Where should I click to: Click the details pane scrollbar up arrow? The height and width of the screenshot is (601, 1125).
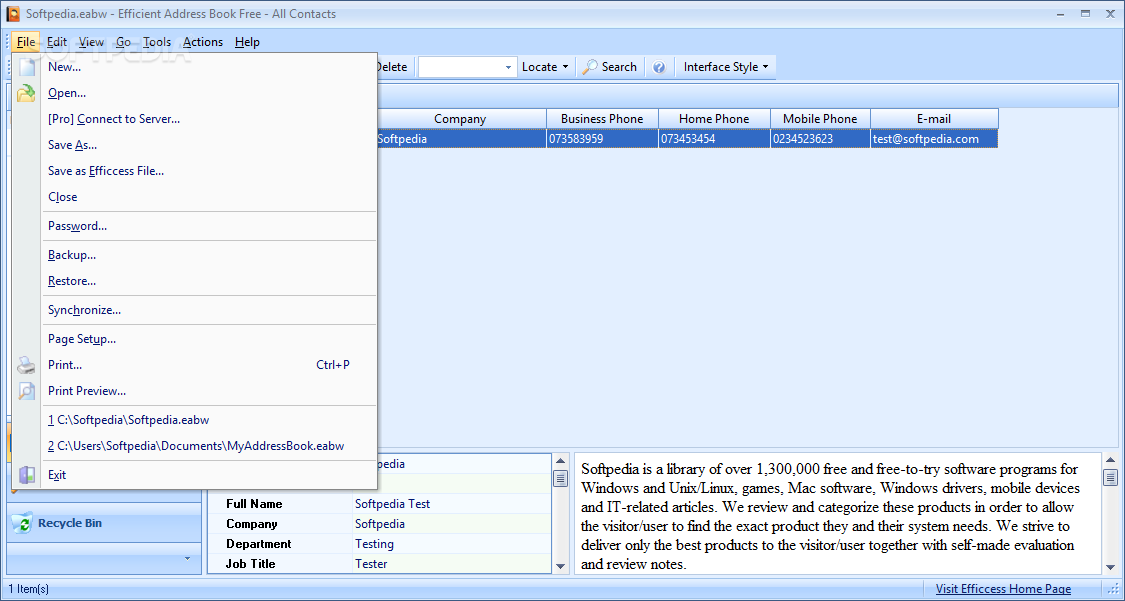[x=561, y=460]
